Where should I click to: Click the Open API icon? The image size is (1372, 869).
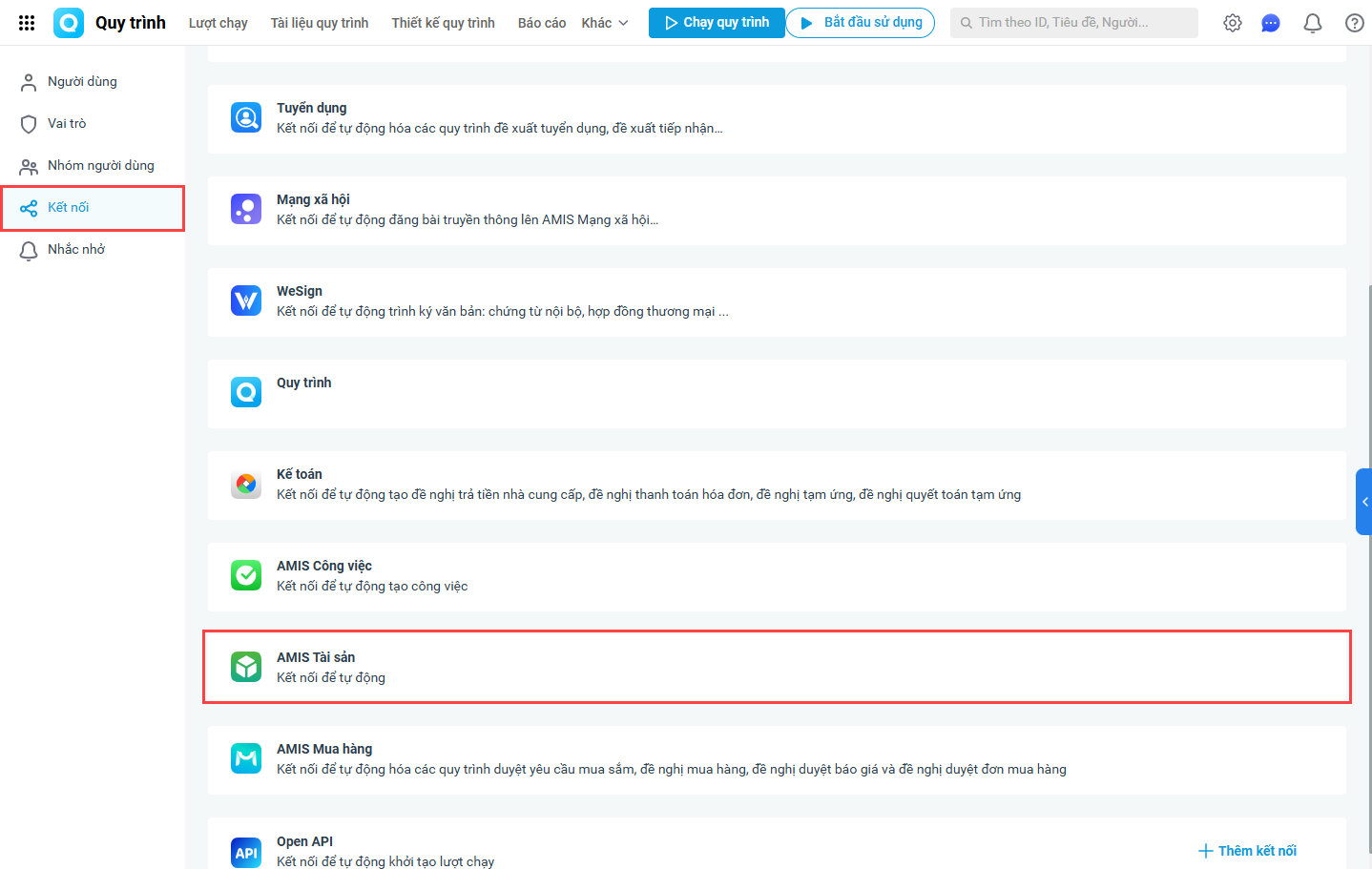pyautogui.click(x=246, y=853)
